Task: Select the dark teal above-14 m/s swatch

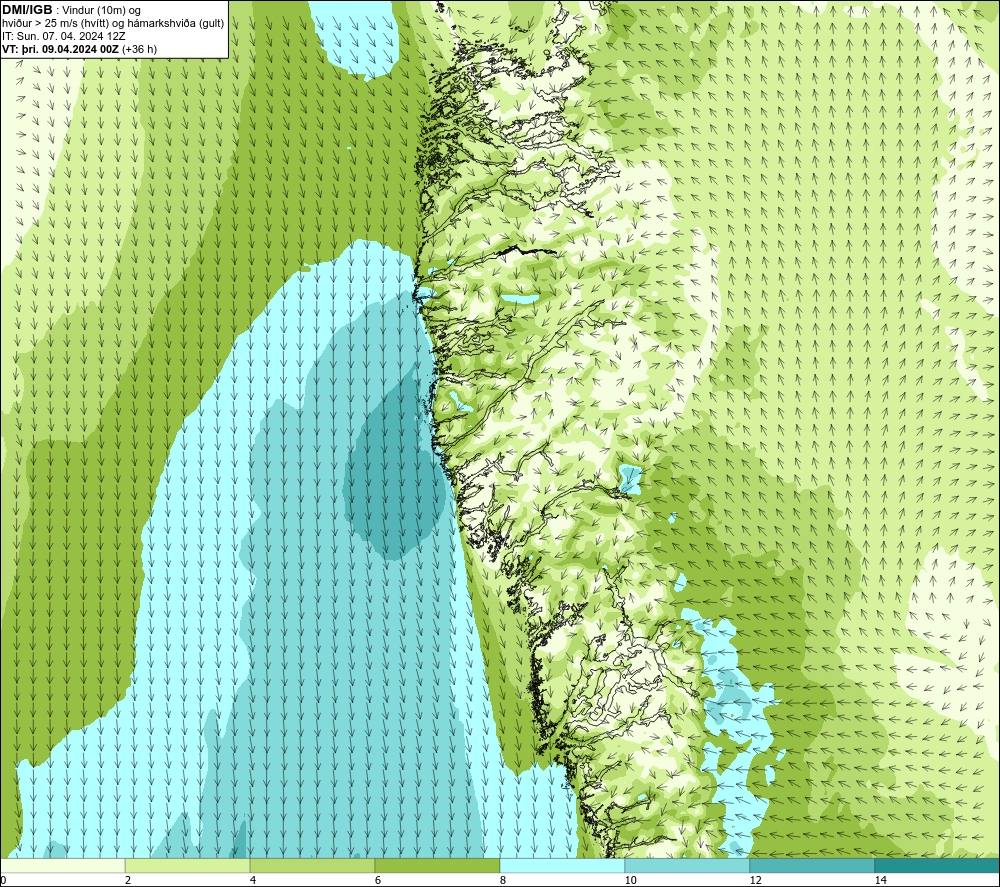Action: [x=937, y=865]
